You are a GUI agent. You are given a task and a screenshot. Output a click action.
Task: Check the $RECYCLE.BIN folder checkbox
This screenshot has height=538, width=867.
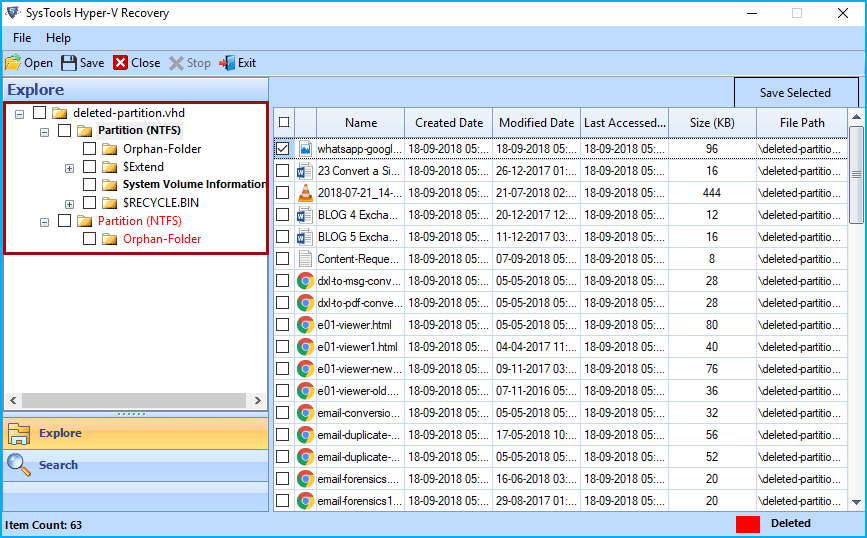coord(90,203)
